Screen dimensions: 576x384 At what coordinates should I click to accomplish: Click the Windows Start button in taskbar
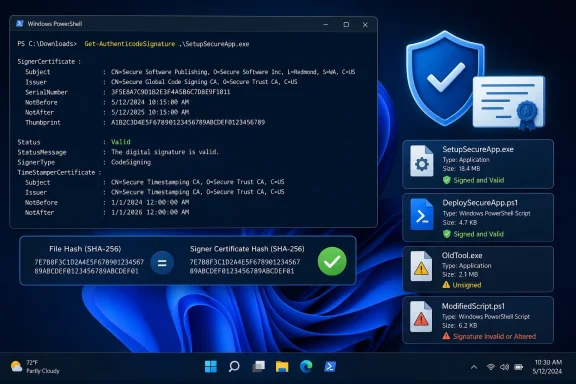210,366
